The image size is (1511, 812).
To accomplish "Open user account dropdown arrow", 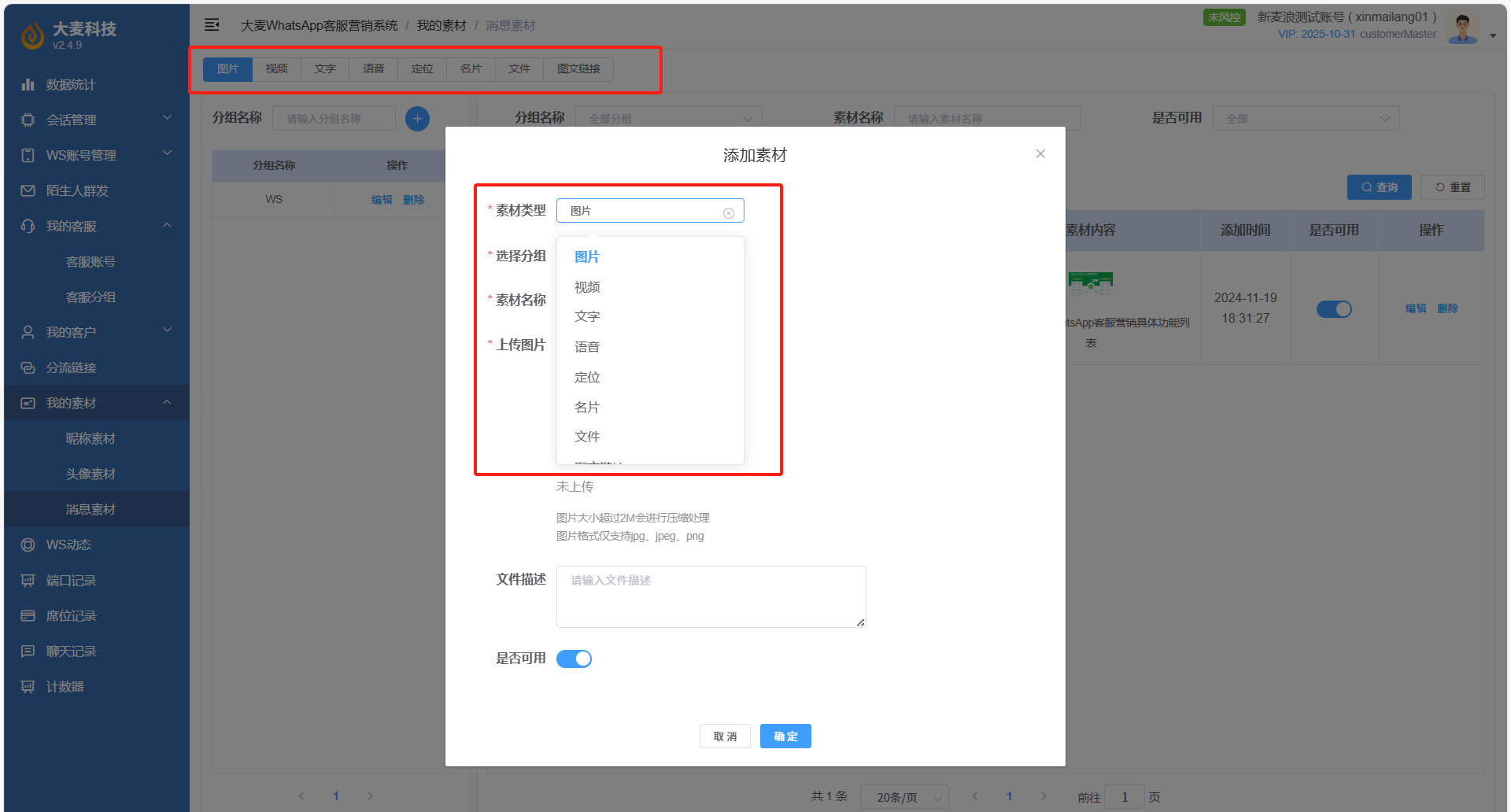I will tap(1493, 35).
